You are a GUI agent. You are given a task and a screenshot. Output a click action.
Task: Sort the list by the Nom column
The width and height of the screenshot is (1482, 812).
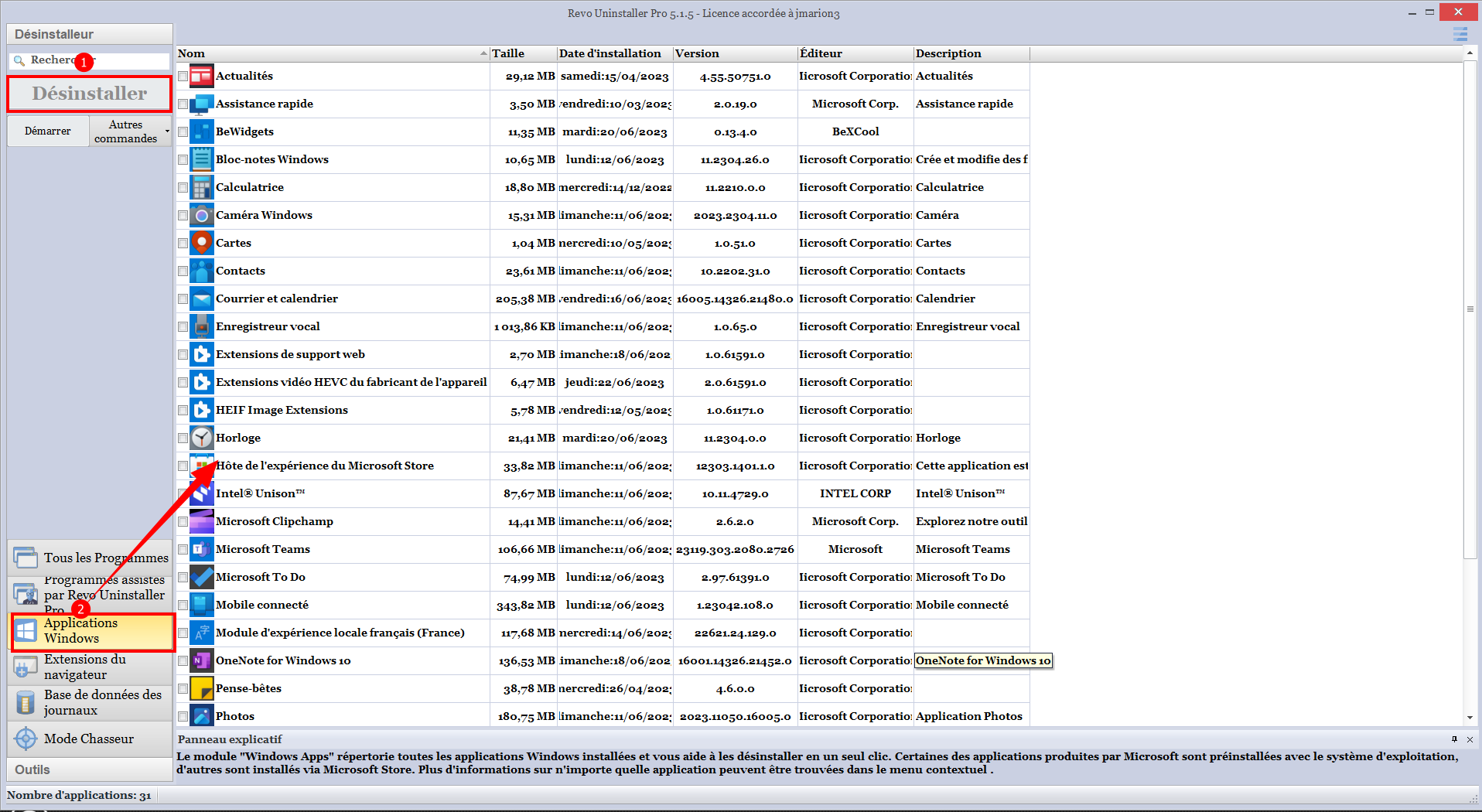(x=333, y=53)
